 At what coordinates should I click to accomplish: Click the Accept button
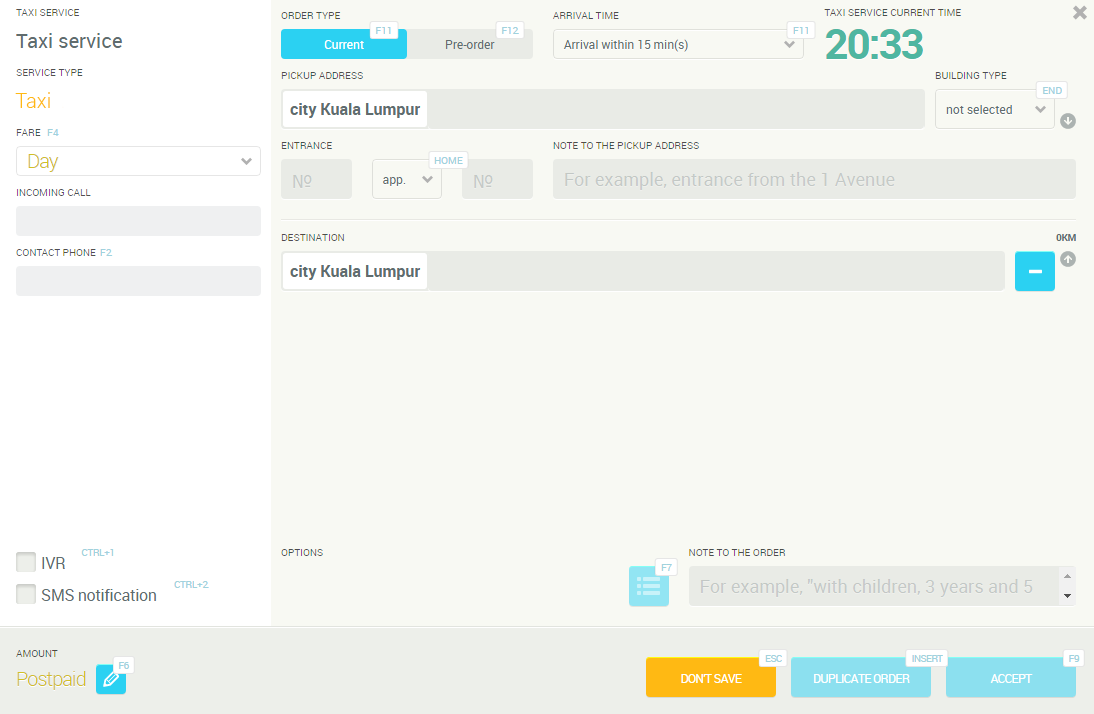tap(1010, 678)
